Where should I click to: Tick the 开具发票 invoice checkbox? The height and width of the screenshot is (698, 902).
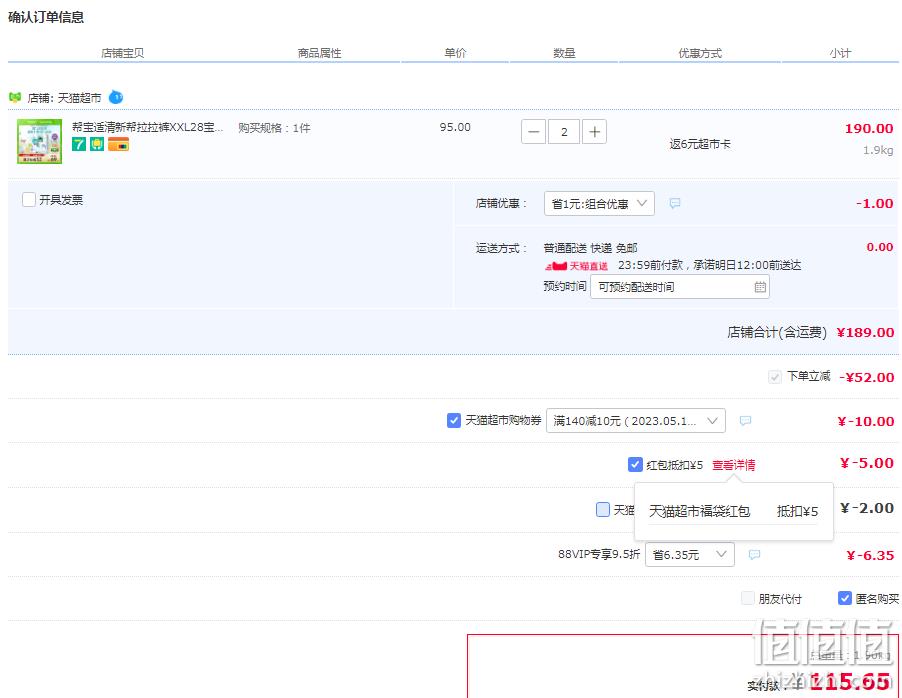coord(29,200)
